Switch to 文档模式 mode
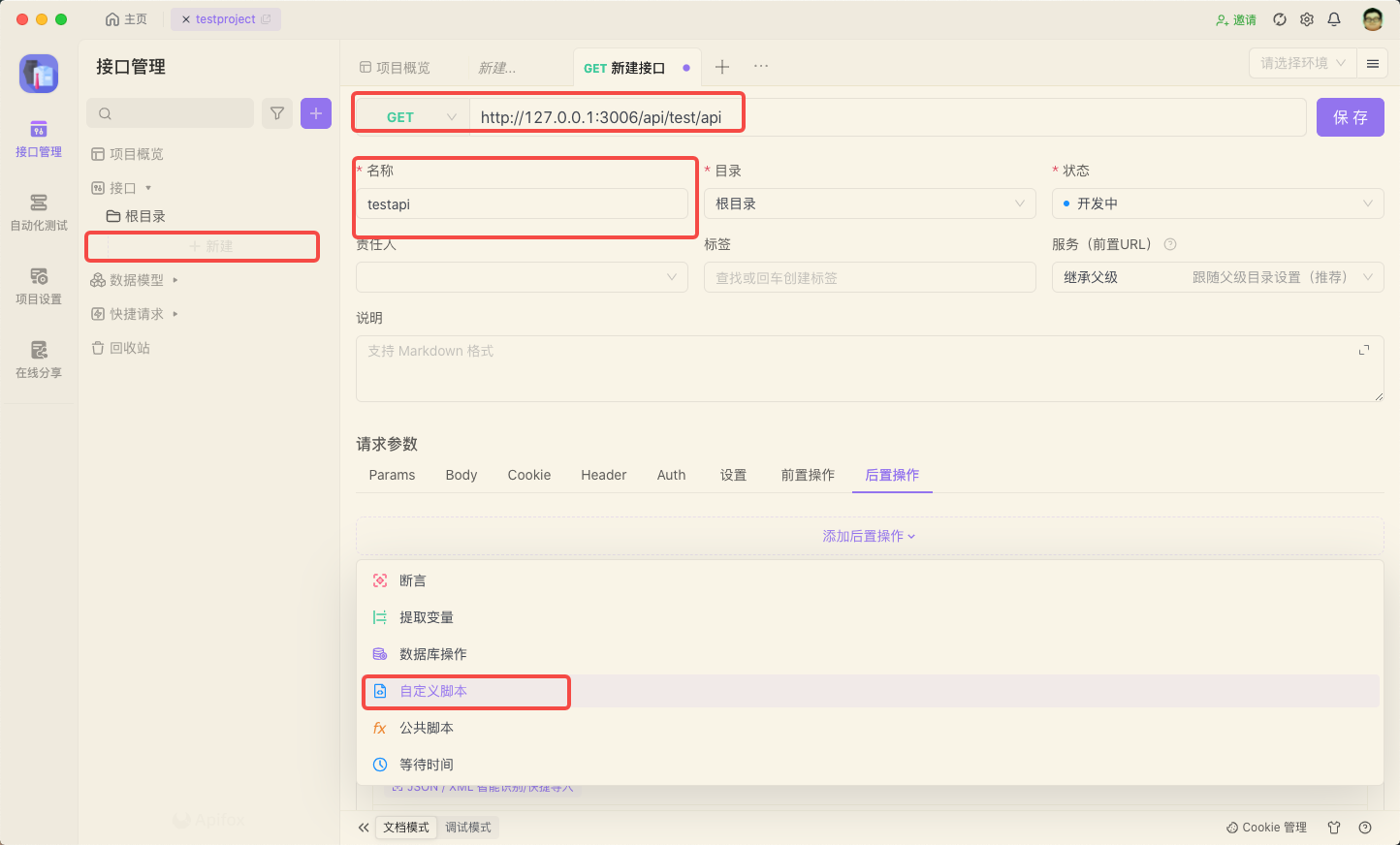1400x845 pixels. pos(406,828)
